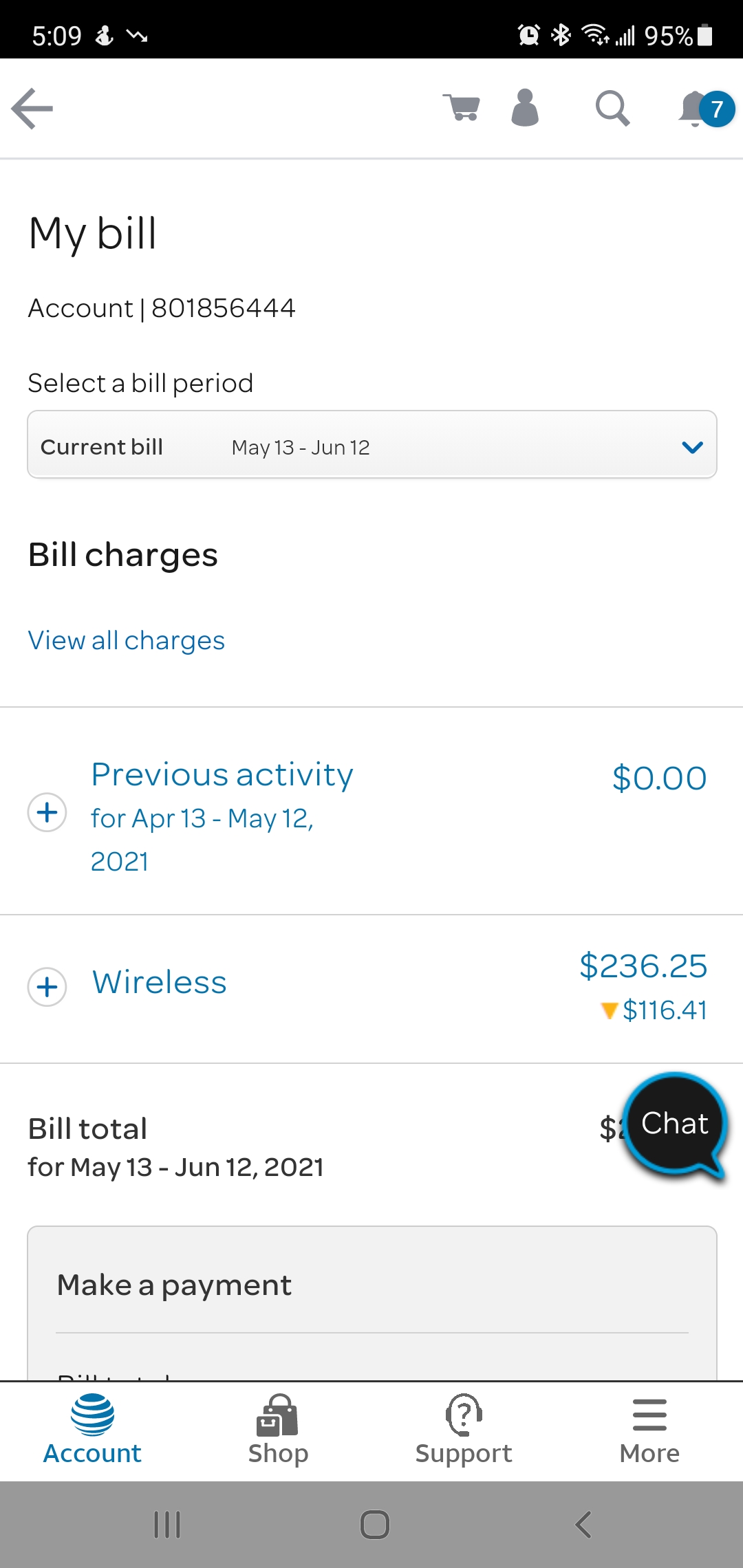Open the Support tab

pyautogui.click(x=464, y=1430)
